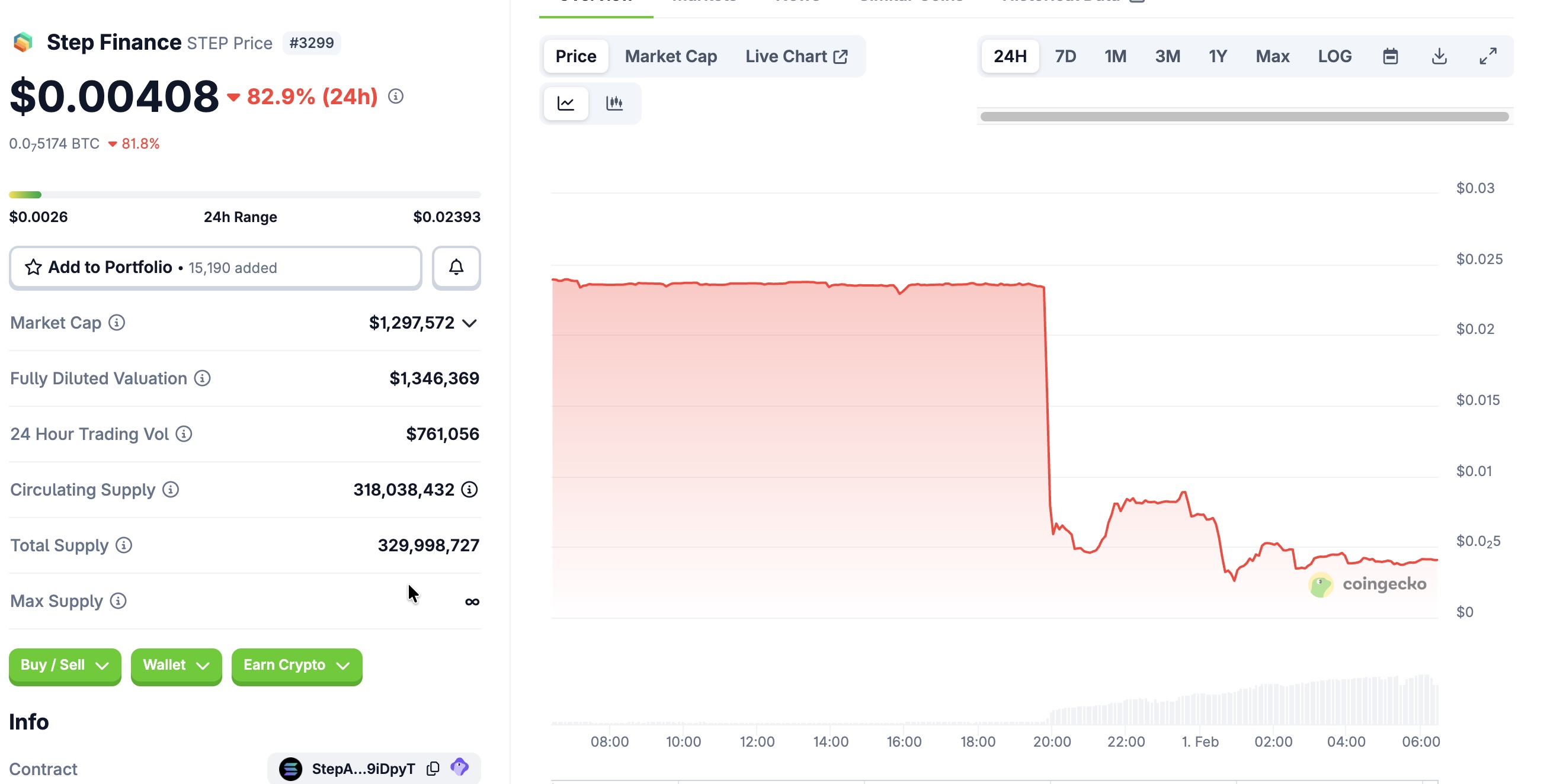
Task: Download chart data with download icon
Action: [1439, 56]
